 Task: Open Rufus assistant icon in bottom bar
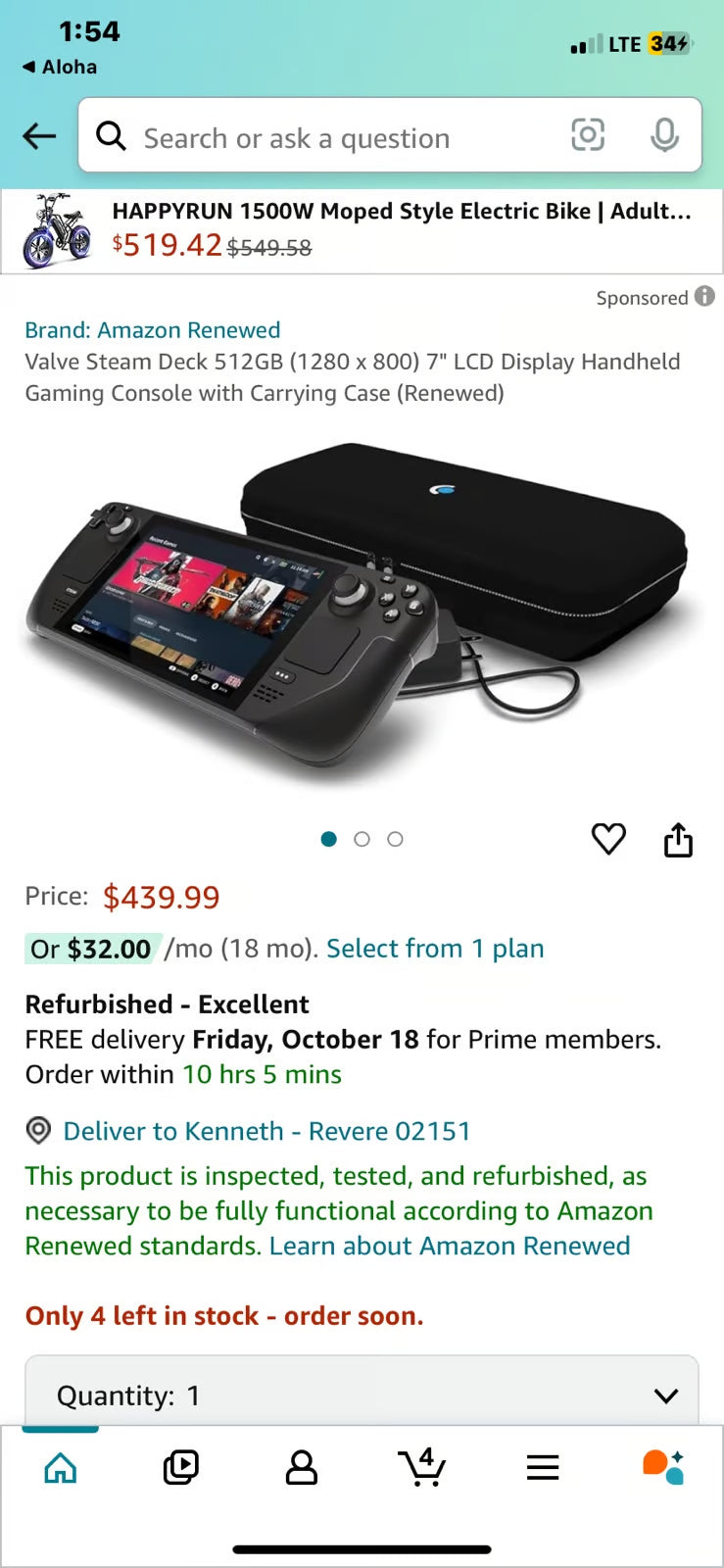(663, 1467)
